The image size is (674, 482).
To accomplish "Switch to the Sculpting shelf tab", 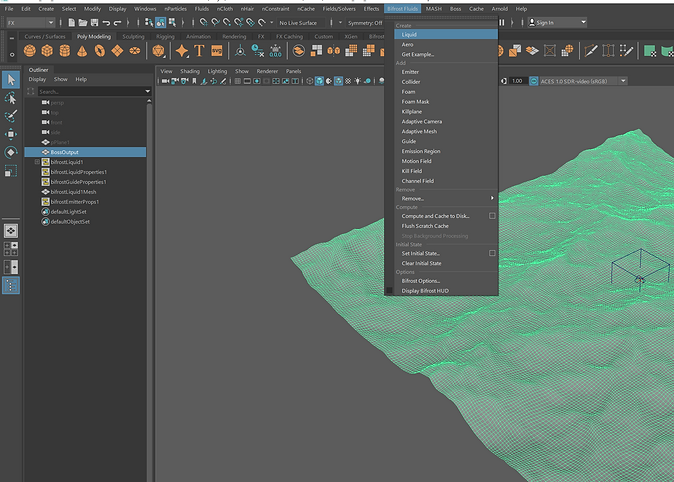I will pyautogui.click(x=133, y=37).
